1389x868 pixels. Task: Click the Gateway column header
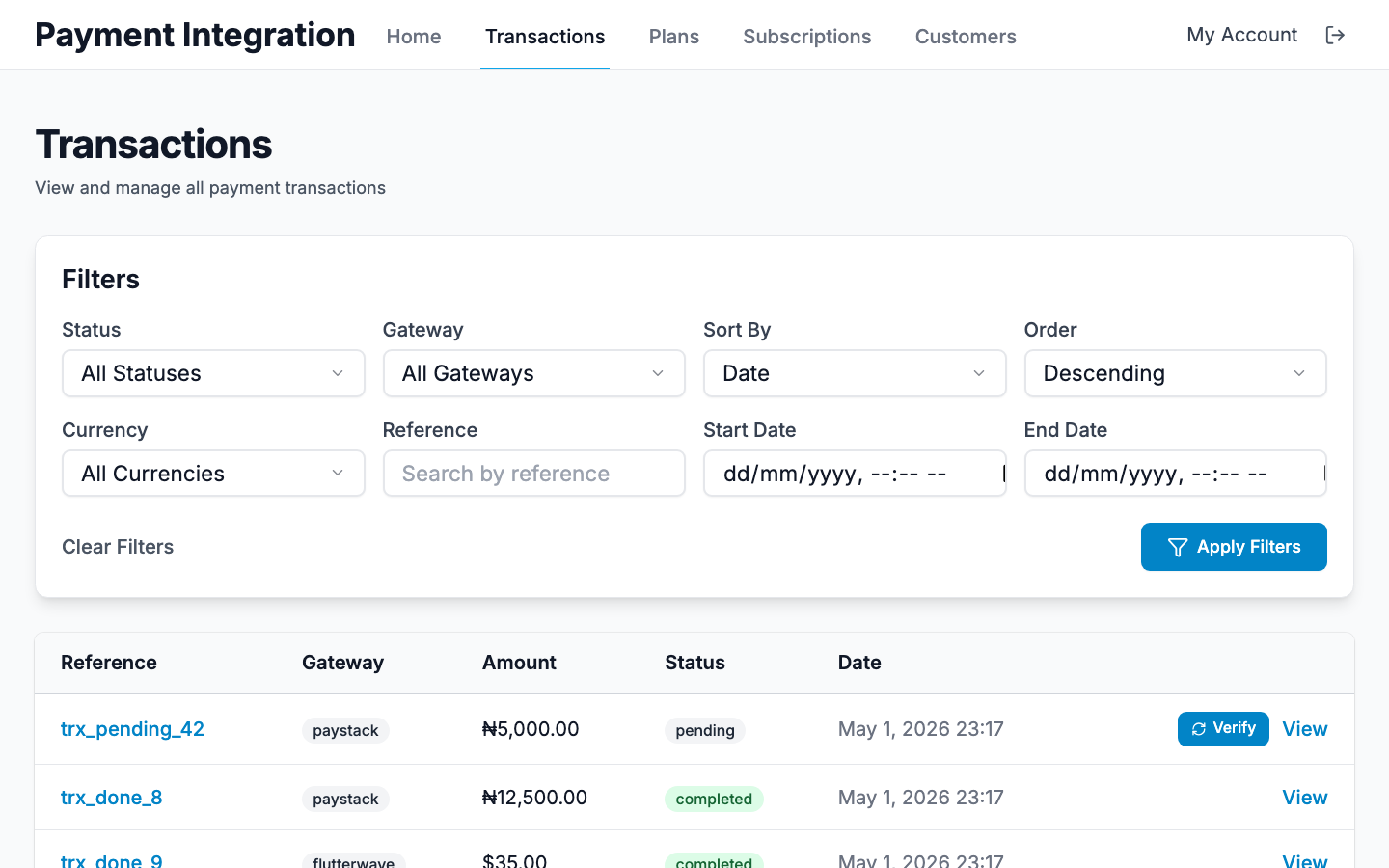coord(342,663)
